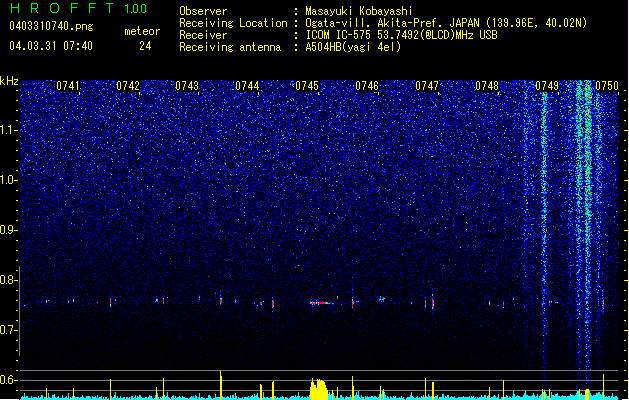This screenshot has height=400, width=629.
Task: Click the long red meteor echo near 0745
Action: (321, 303)
